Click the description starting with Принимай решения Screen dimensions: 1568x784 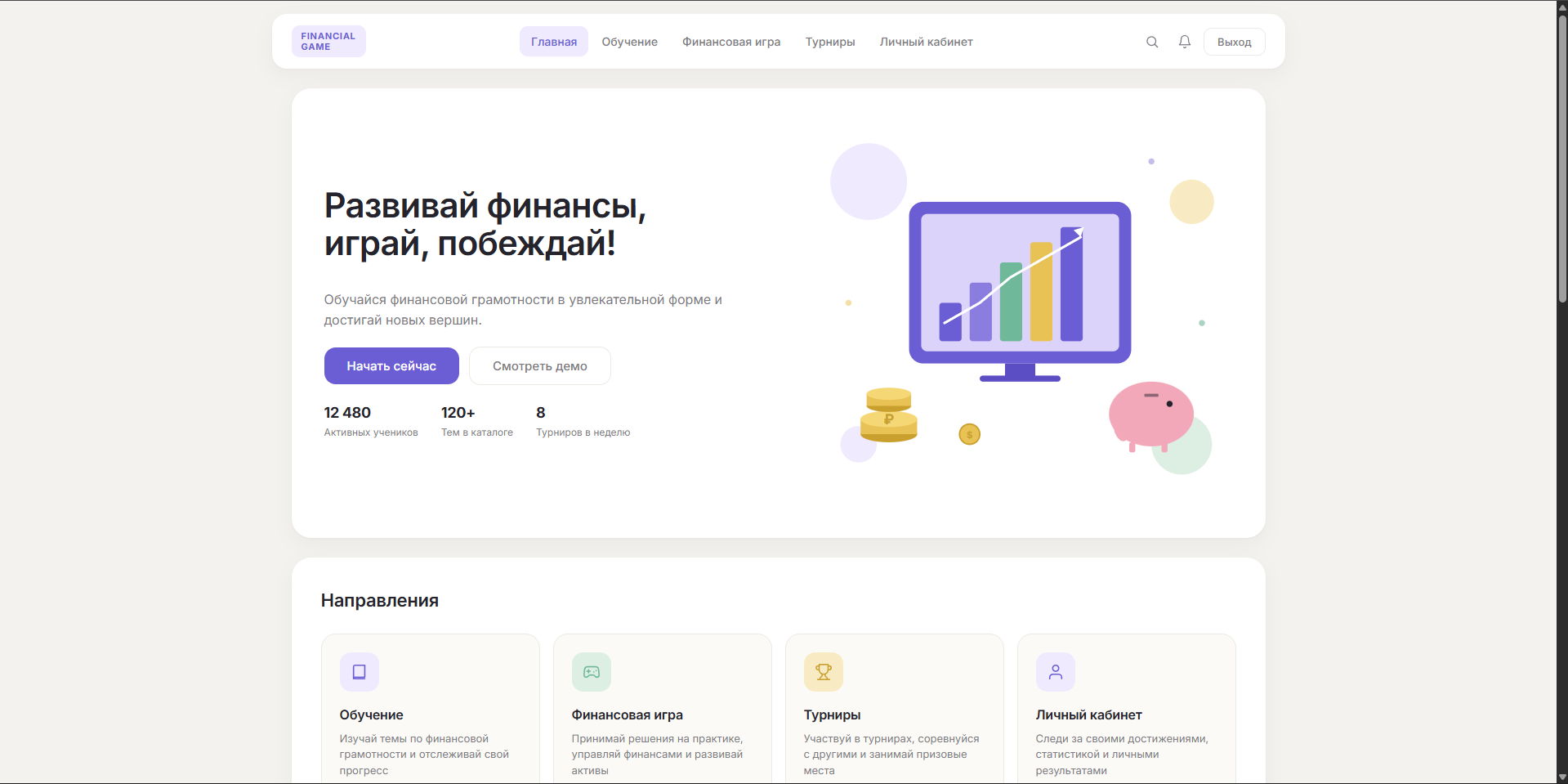pyautogui.click(x=658, y=755)
